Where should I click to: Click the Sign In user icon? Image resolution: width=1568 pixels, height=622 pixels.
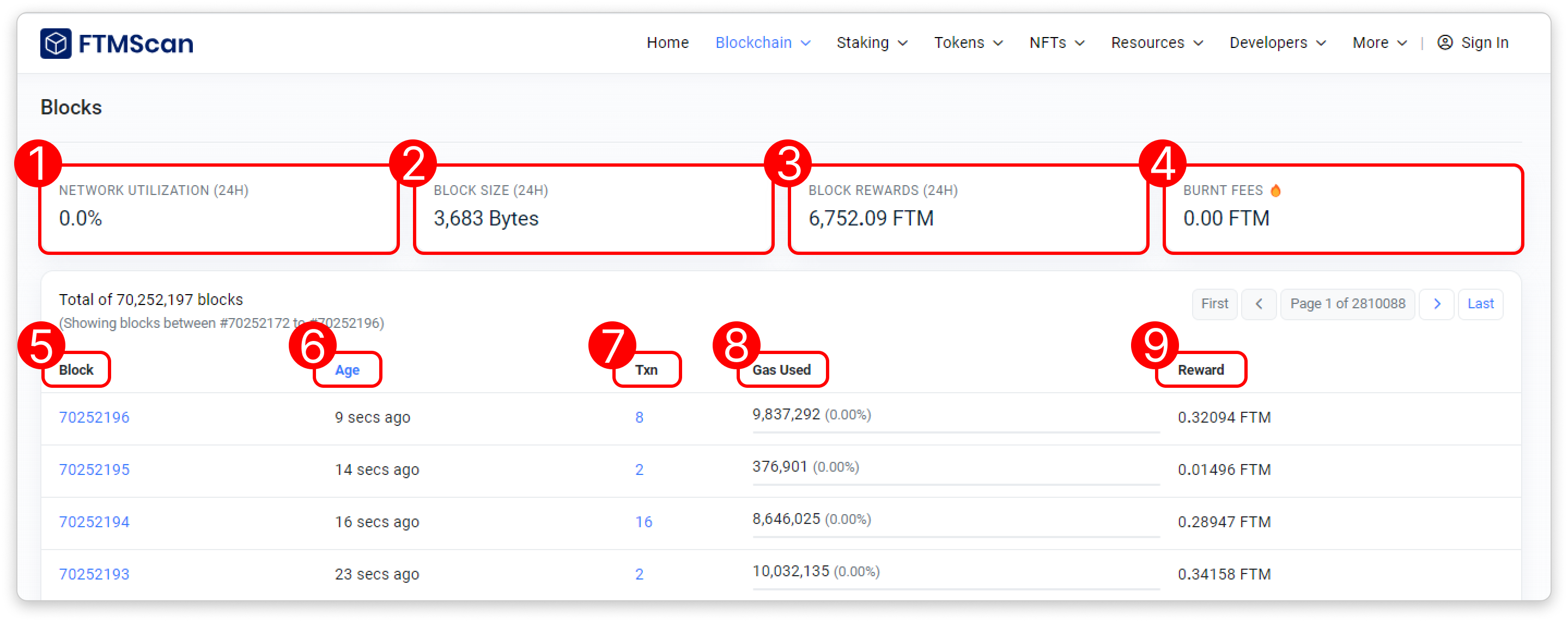coord(1444,42)
